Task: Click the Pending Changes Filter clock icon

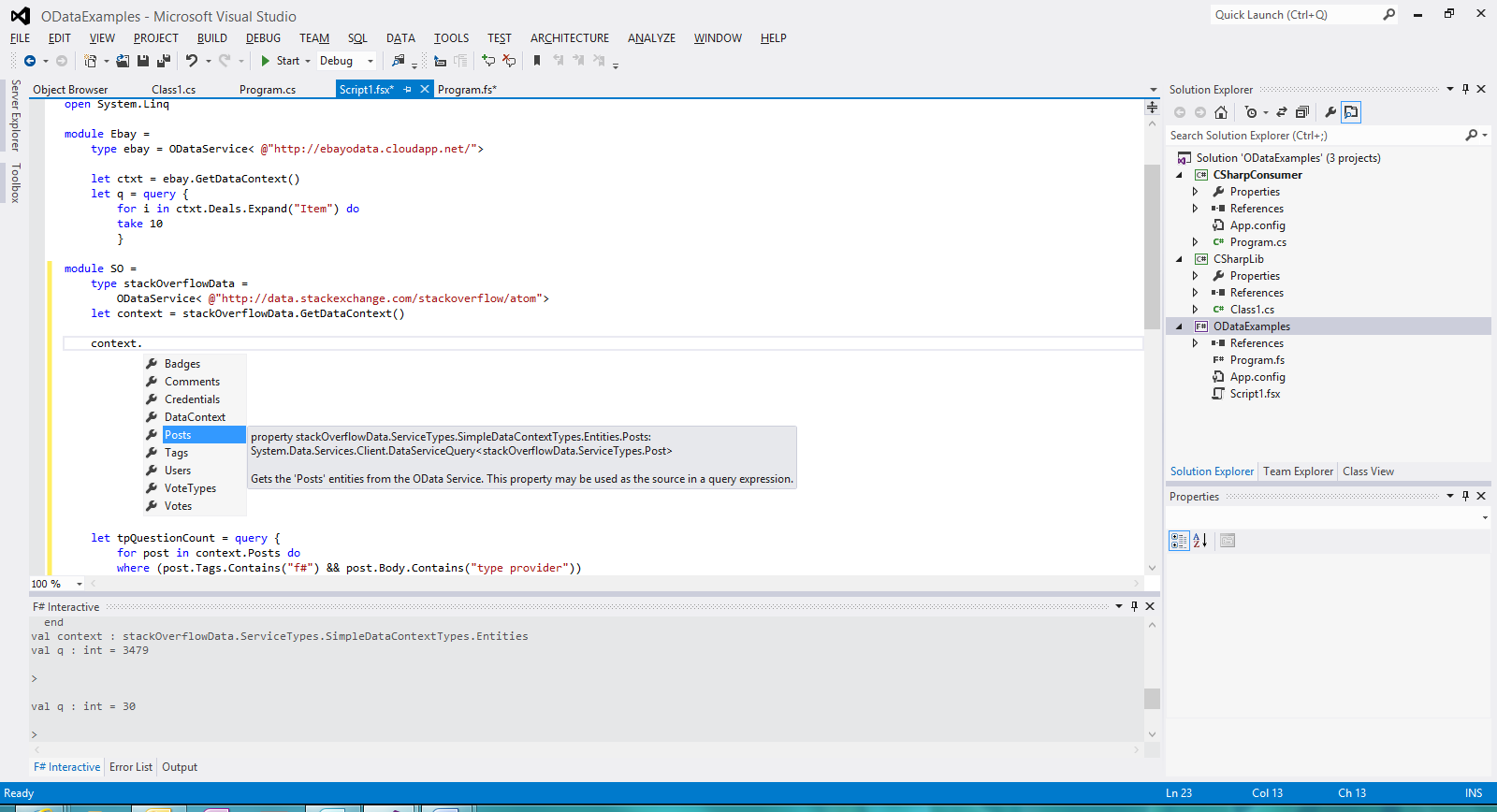Action: pos(1251,112)
